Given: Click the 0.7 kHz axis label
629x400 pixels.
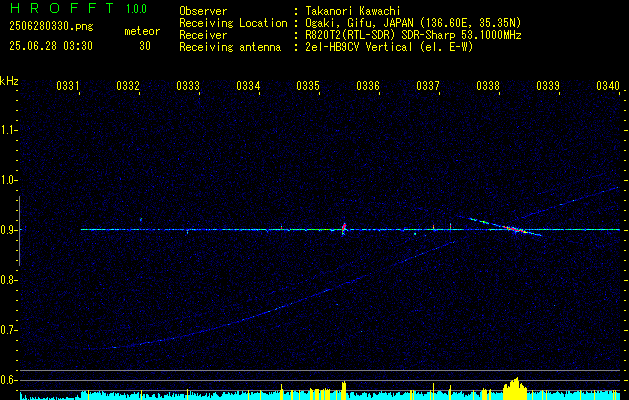Looking at the screenshot, I should click(x=9, y=330).
